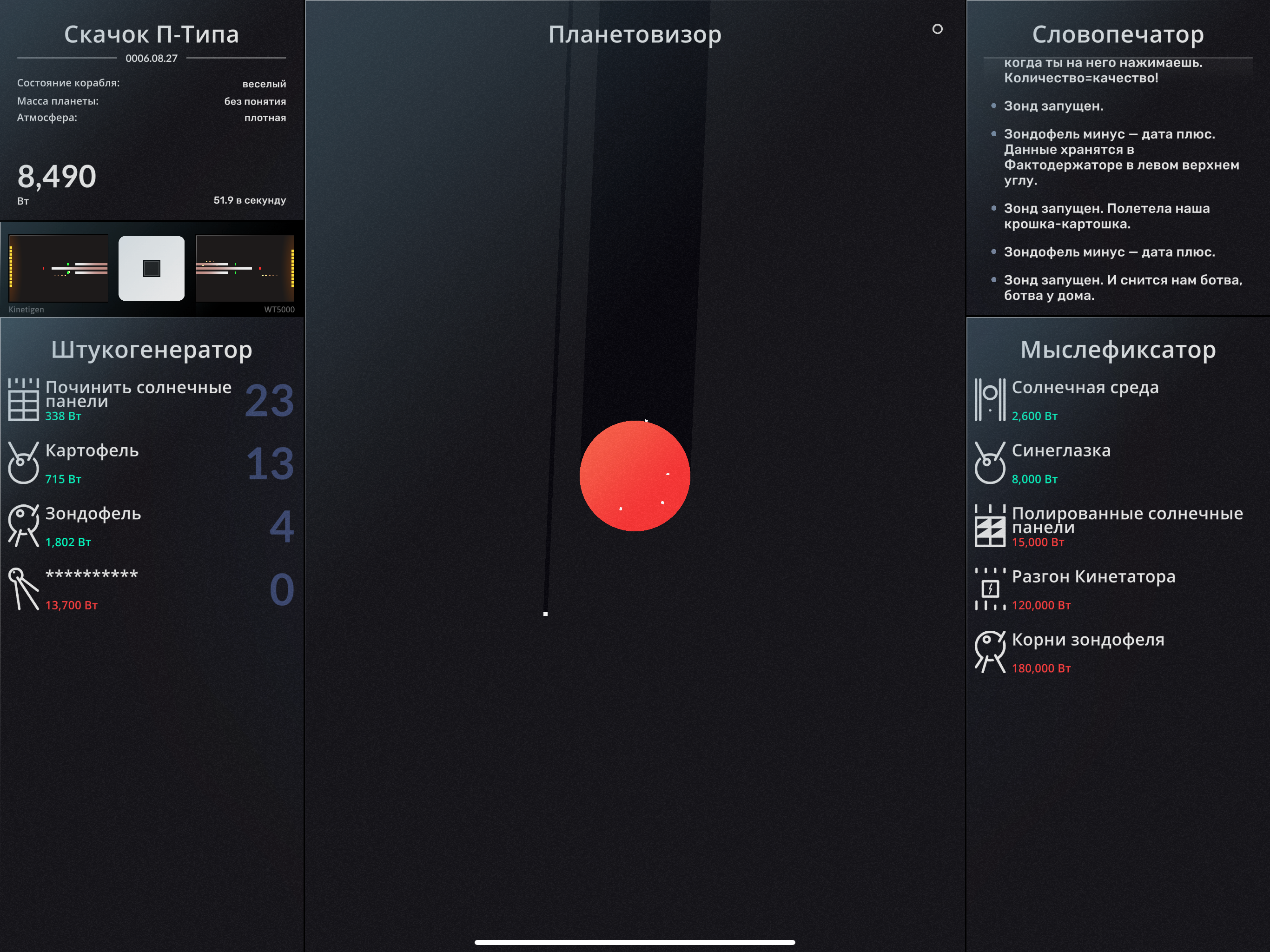This screenshot has width=1270, height=952.
Task: Buy Починить солнечные панели for 338 Вт
Action: 138,400
